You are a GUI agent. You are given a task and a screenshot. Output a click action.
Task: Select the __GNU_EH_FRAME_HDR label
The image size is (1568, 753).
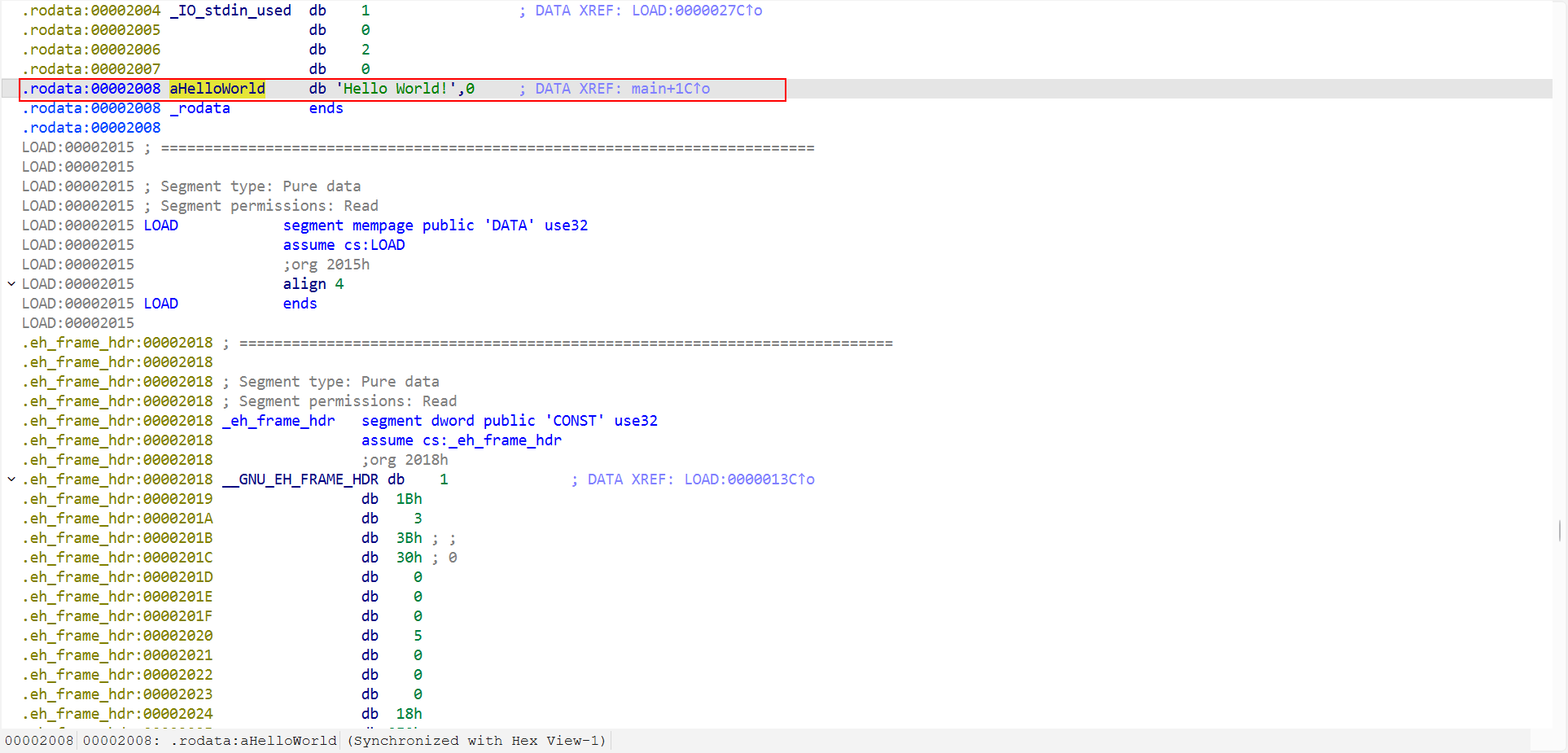[300, 479]
